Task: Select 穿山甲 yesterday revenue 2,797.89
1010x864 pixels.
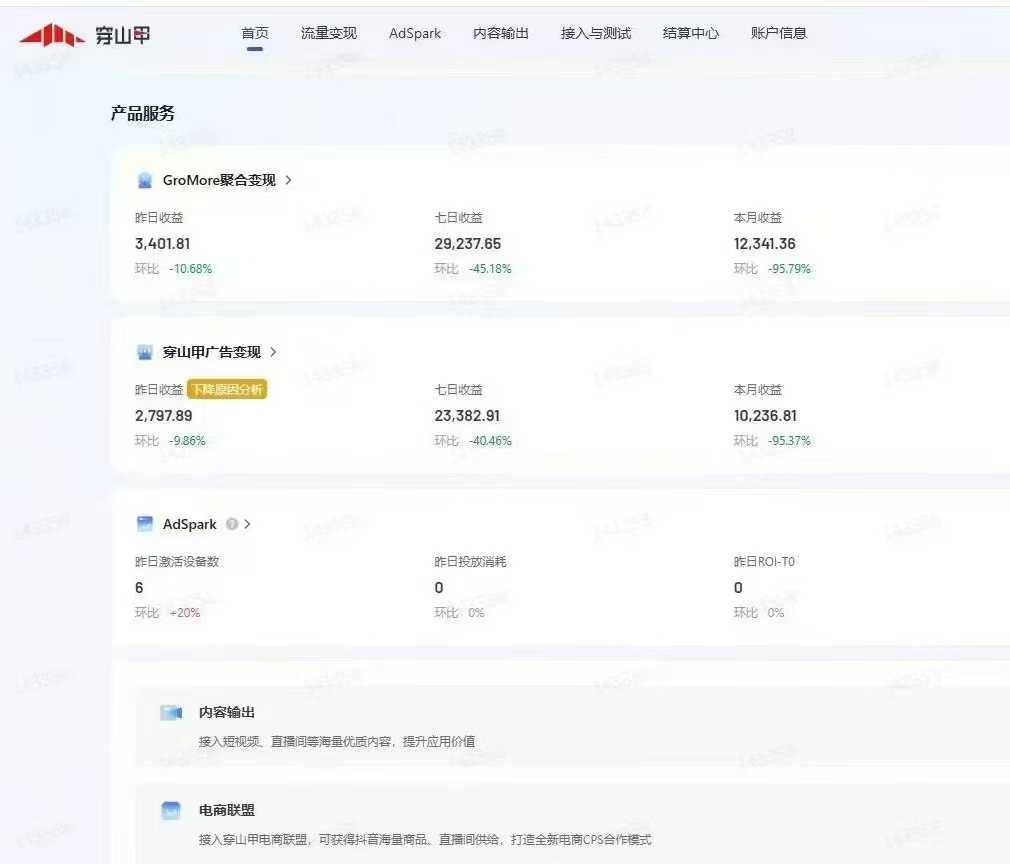Action: pos(164,416)
